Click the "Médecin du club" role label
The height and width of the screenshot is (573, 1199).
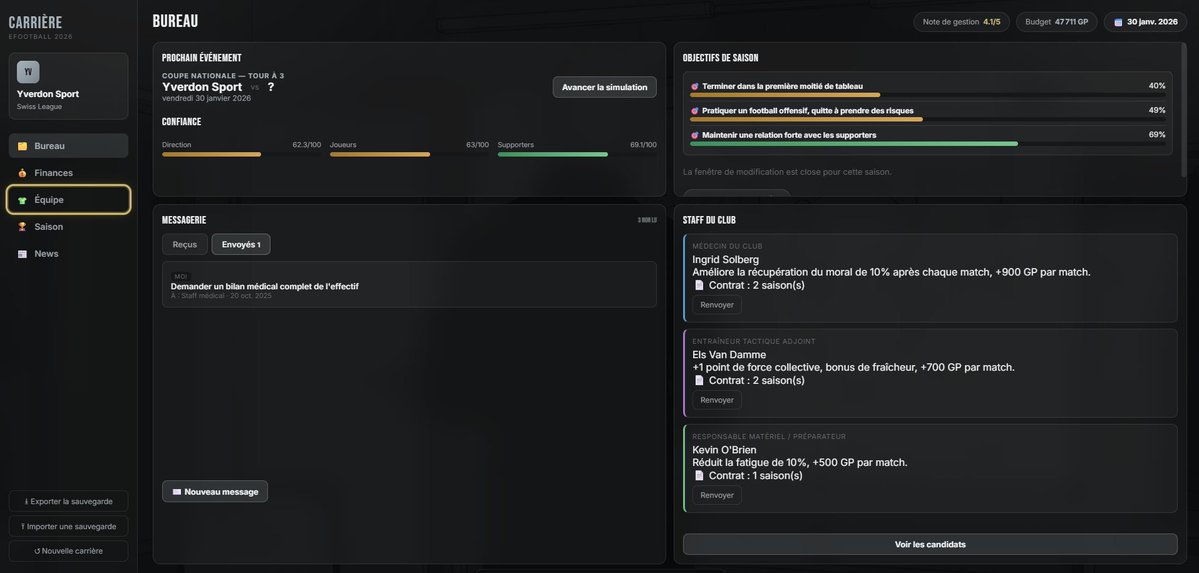[727, 246]
